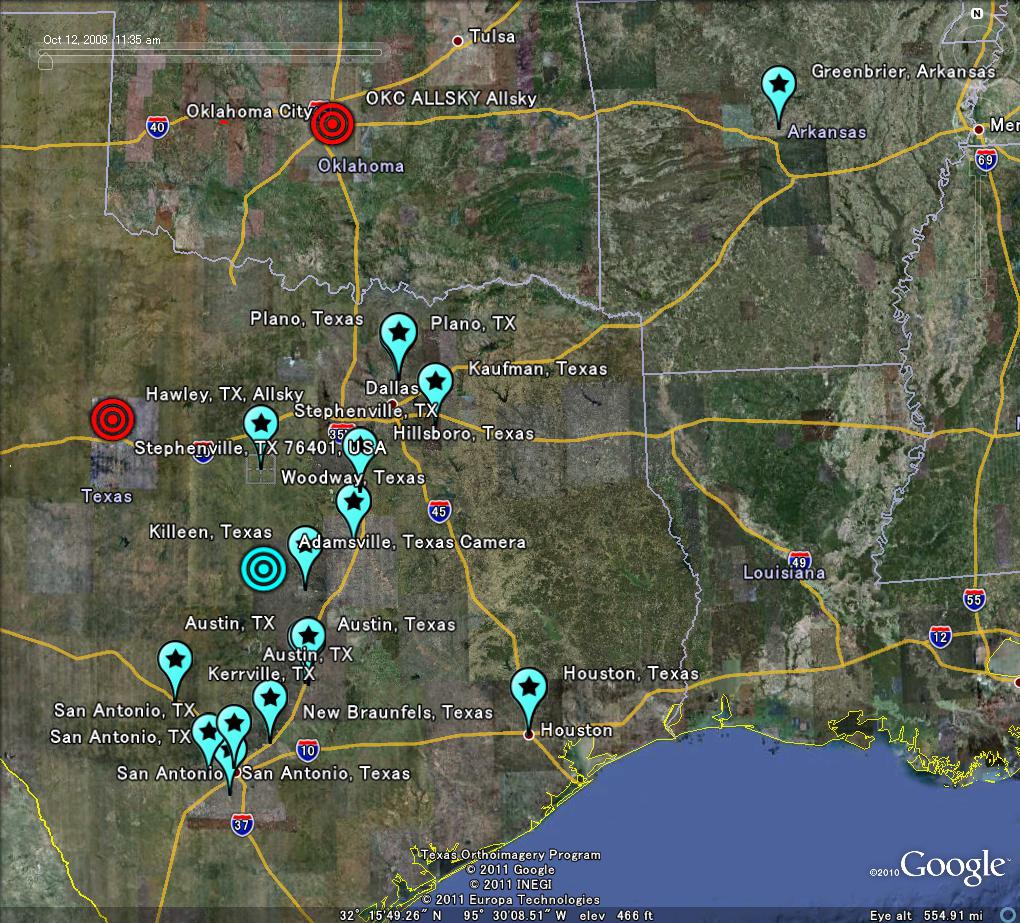Open the Killeen, Texas concentric circle marker
The height and width of the screenshot is (923, 1020).
pyautogui.click(x=264, y=568)
